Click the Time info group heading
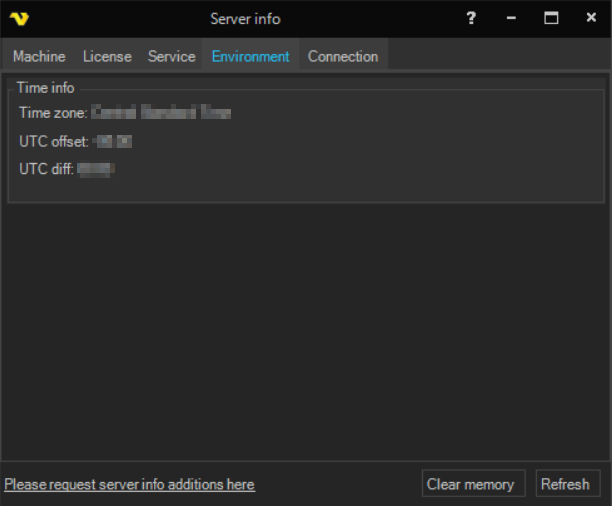This screenshot has width=612, height=506. tap(45, 88)
